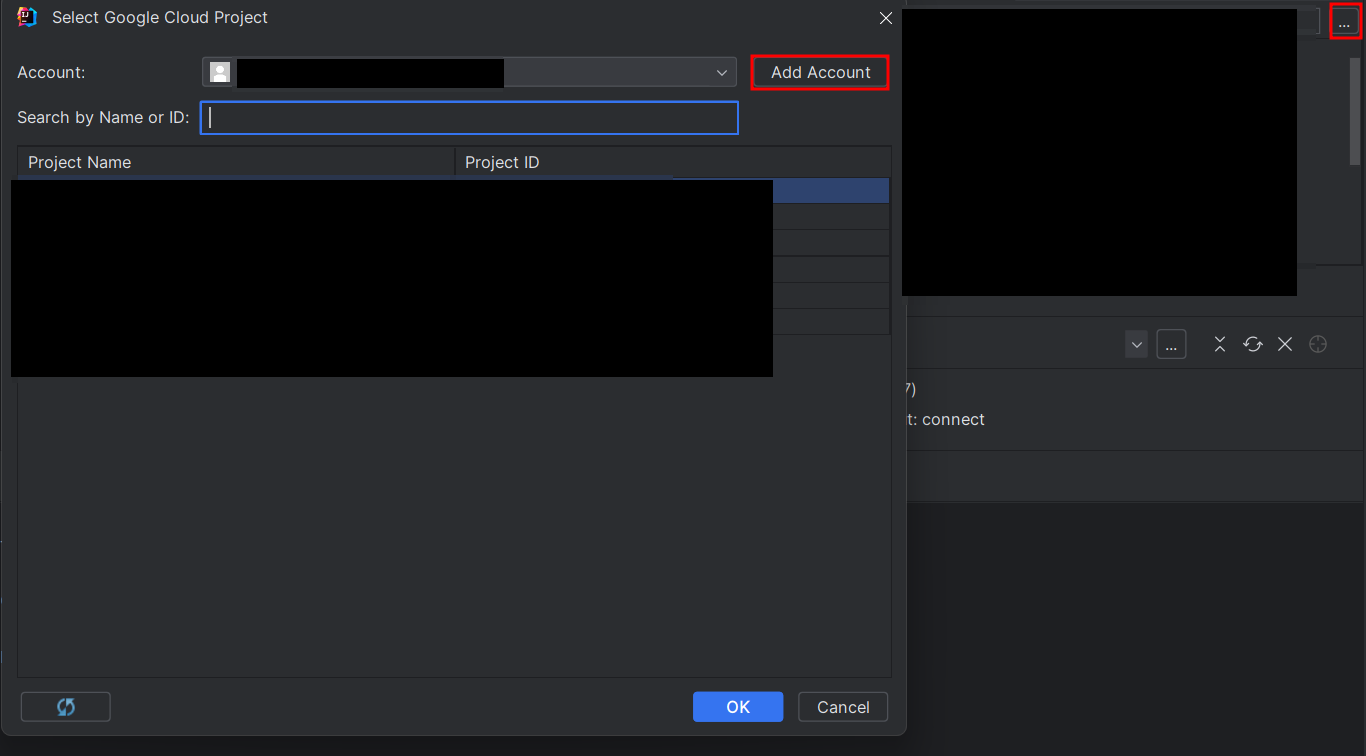The height and width of the screenshot is (756, 1366).
Task: Click the refresh projects icon button
Action: point(66,707)
